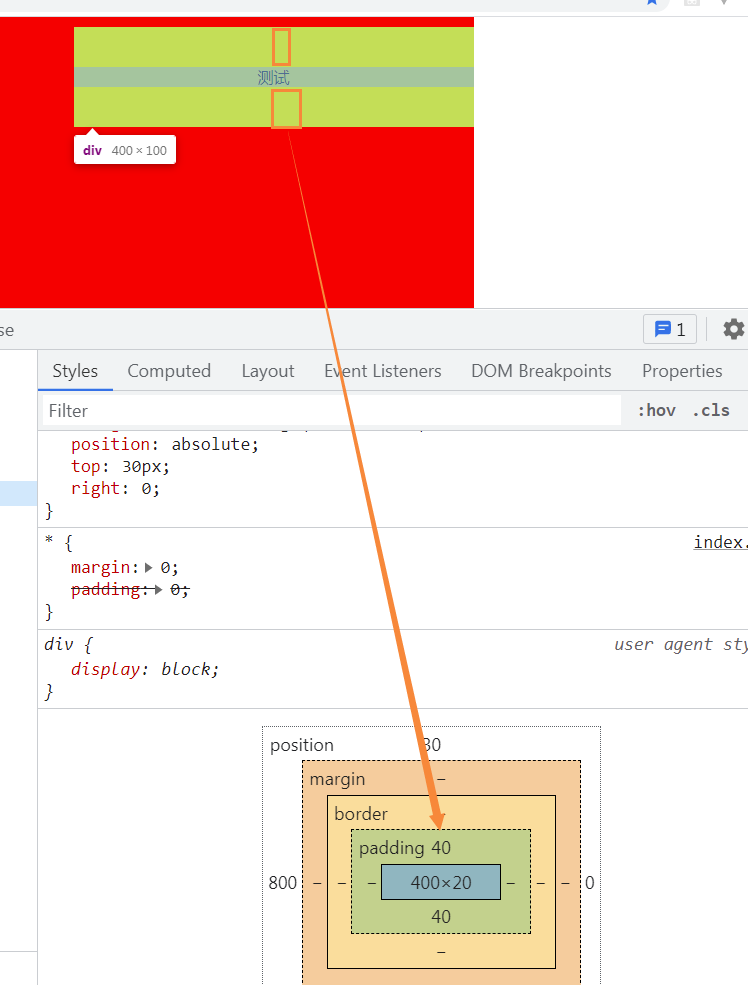This screenshot has height=985, width=748.
Task: Toggle the .cls class editor
Action: pos(711,410)
